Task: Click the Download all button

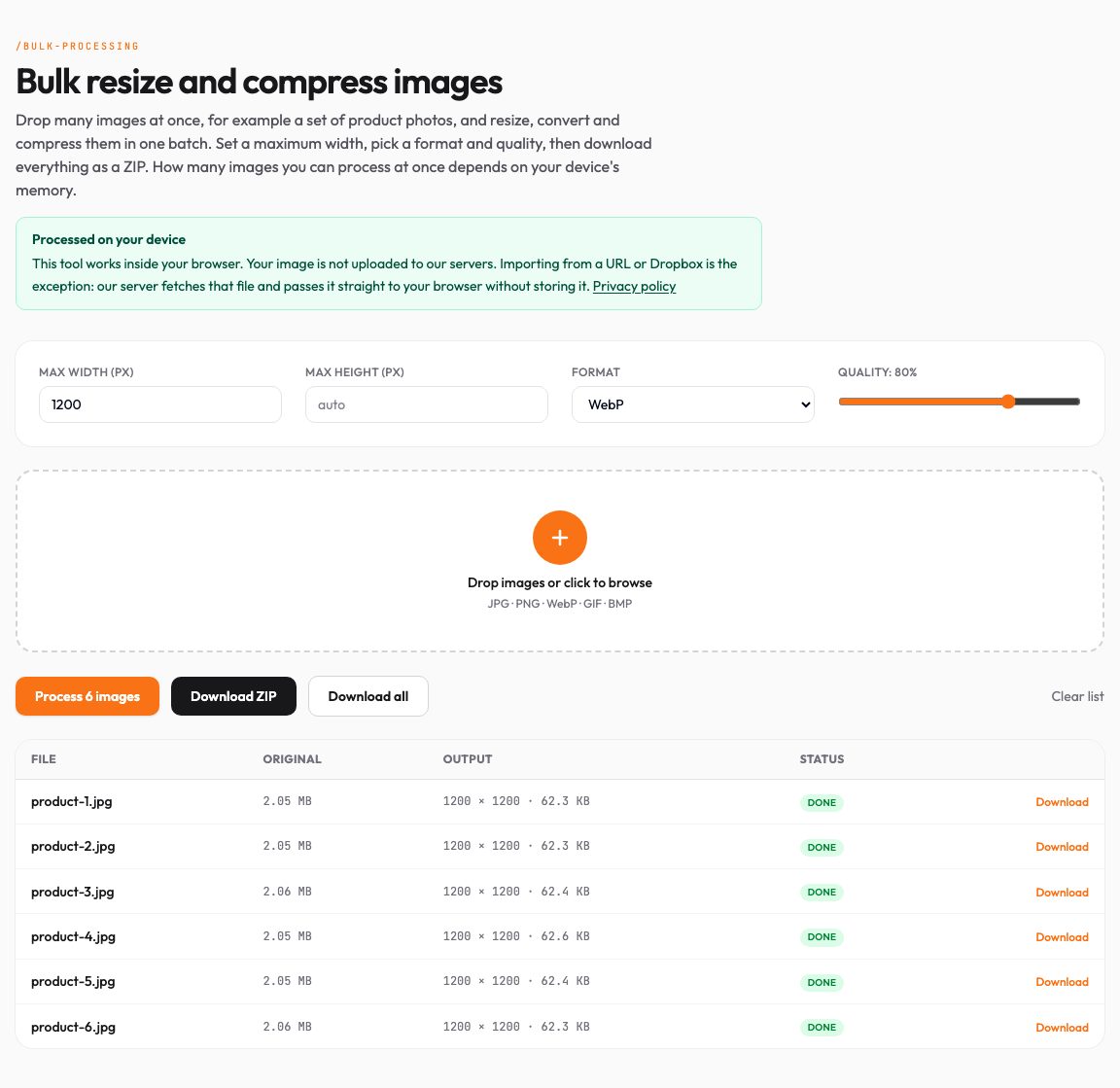Action: point(367,696)
